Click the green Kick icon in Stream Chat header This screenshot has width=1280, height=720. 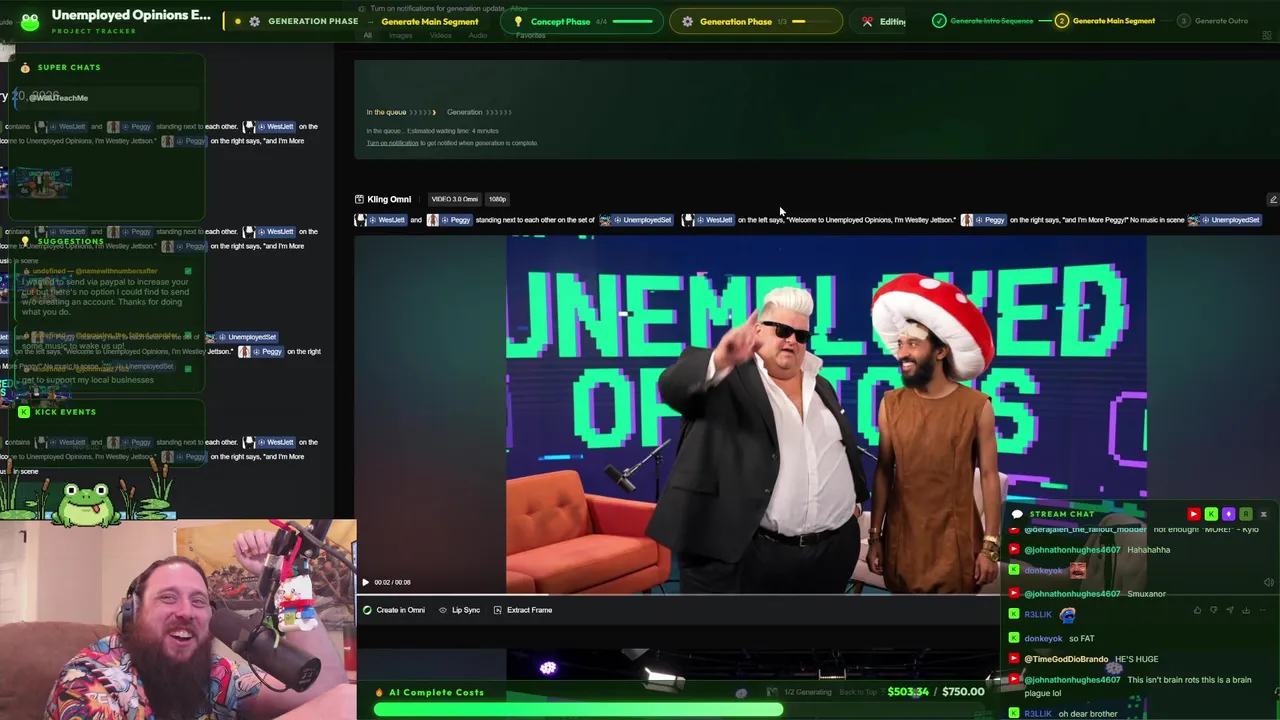[x=1211, y=514]
